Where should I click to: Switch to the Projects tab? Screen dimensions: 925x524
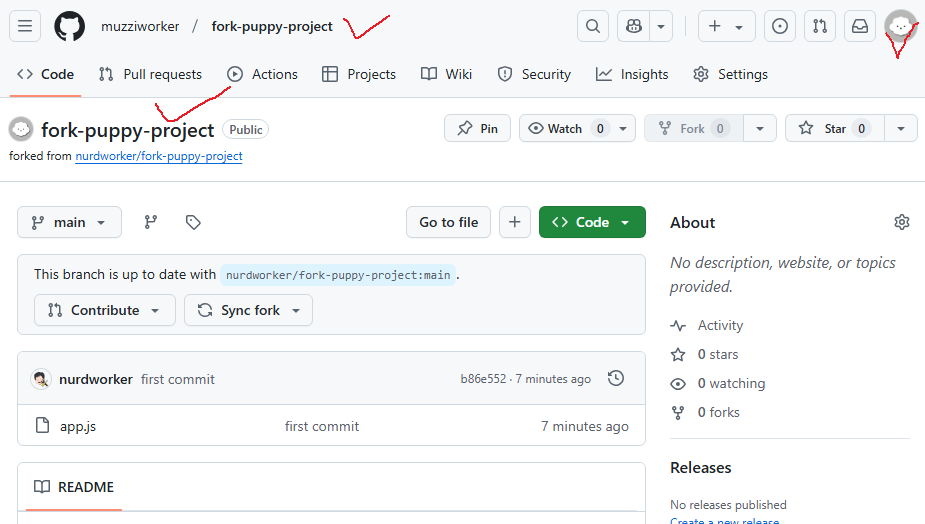pos(359,74)
